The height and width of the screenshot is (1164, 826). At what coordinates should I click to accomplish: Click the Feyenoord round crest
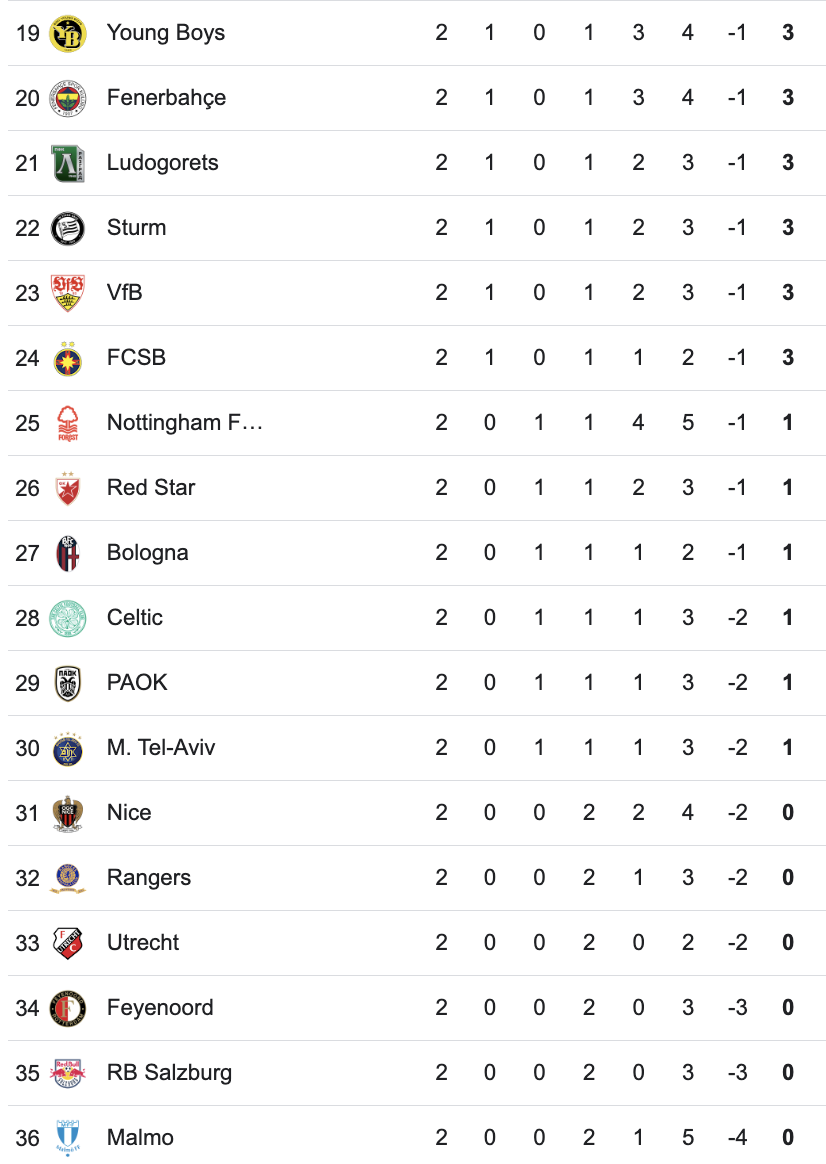coord(68,1008)
